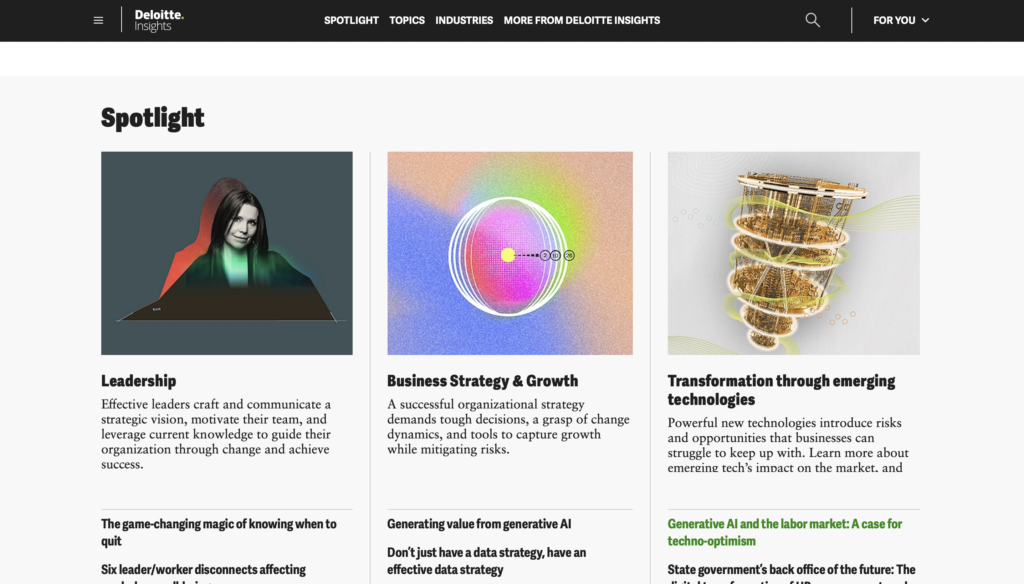
Task: Expand the For You dropdown
Action: pyautogui.click(x=901, y=20)
